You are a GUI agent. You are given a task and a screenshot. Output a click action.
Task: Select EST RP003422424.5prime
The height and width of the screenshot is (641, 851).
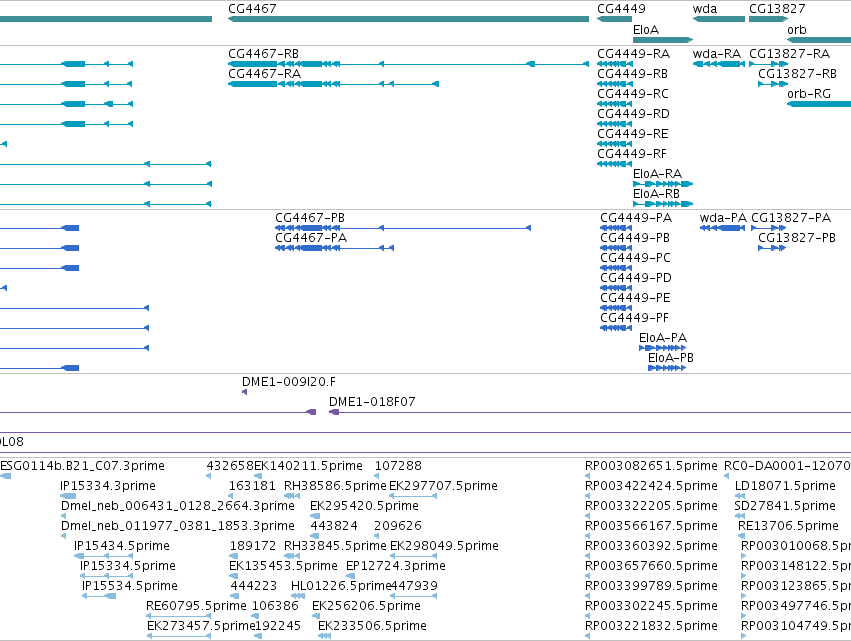pyautogui.click(x=587, y=496)
